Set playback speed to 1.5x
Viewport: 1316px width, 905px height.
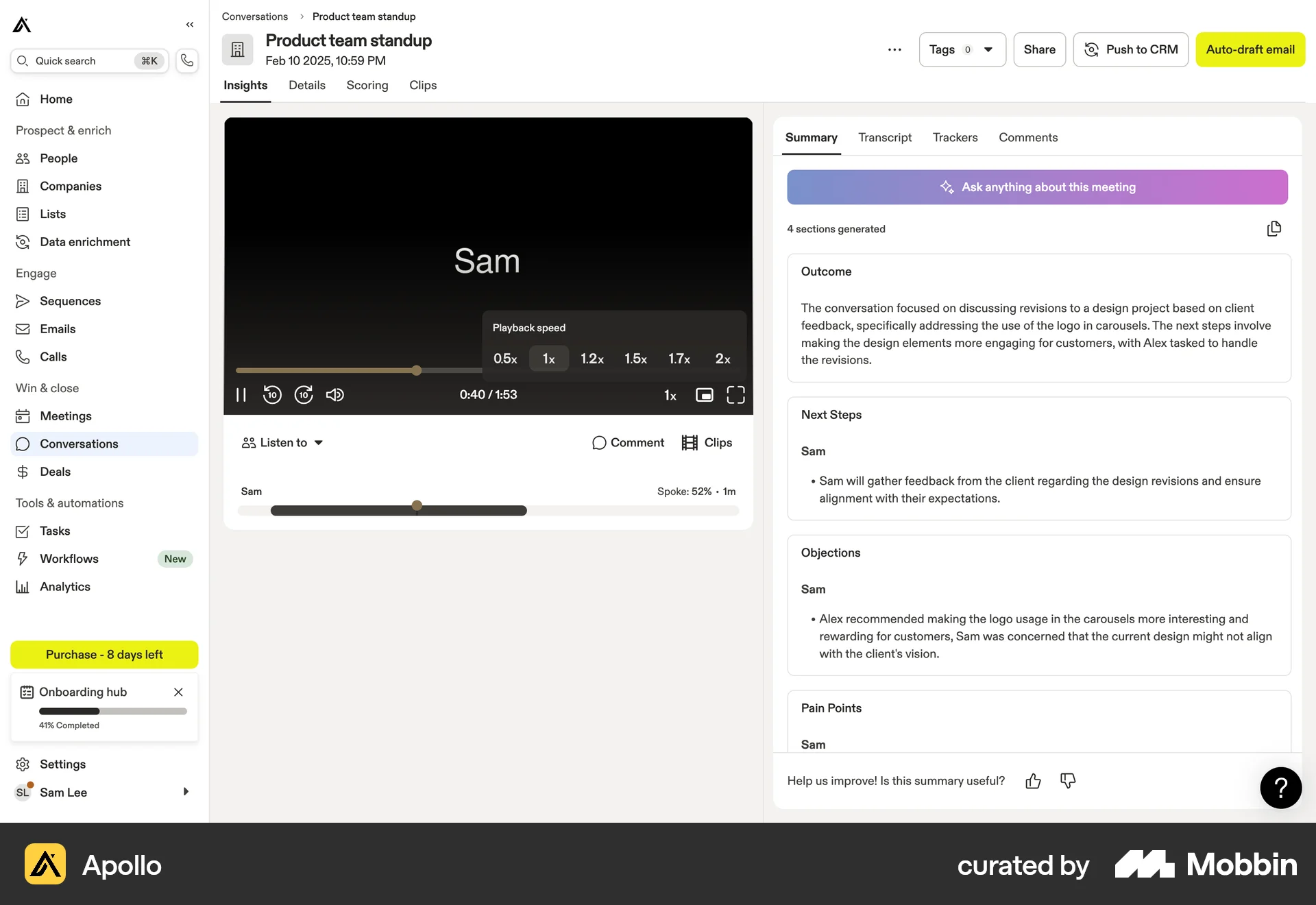[x=635, y=358]
